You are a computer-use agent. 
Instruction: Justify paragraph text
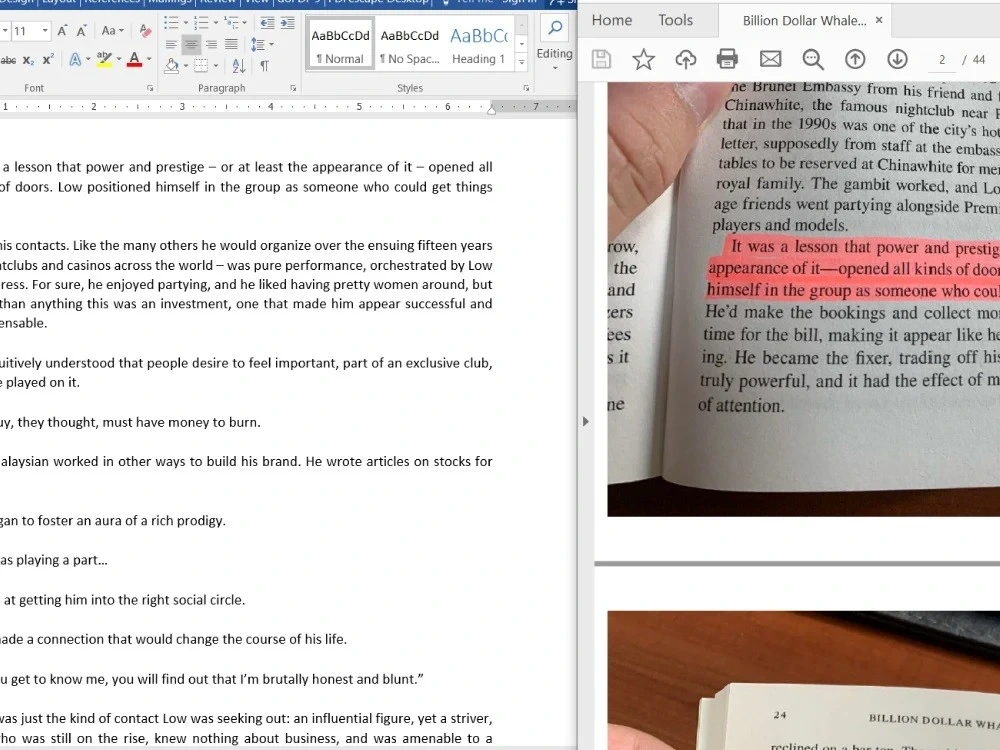click(x=231, y=44)
